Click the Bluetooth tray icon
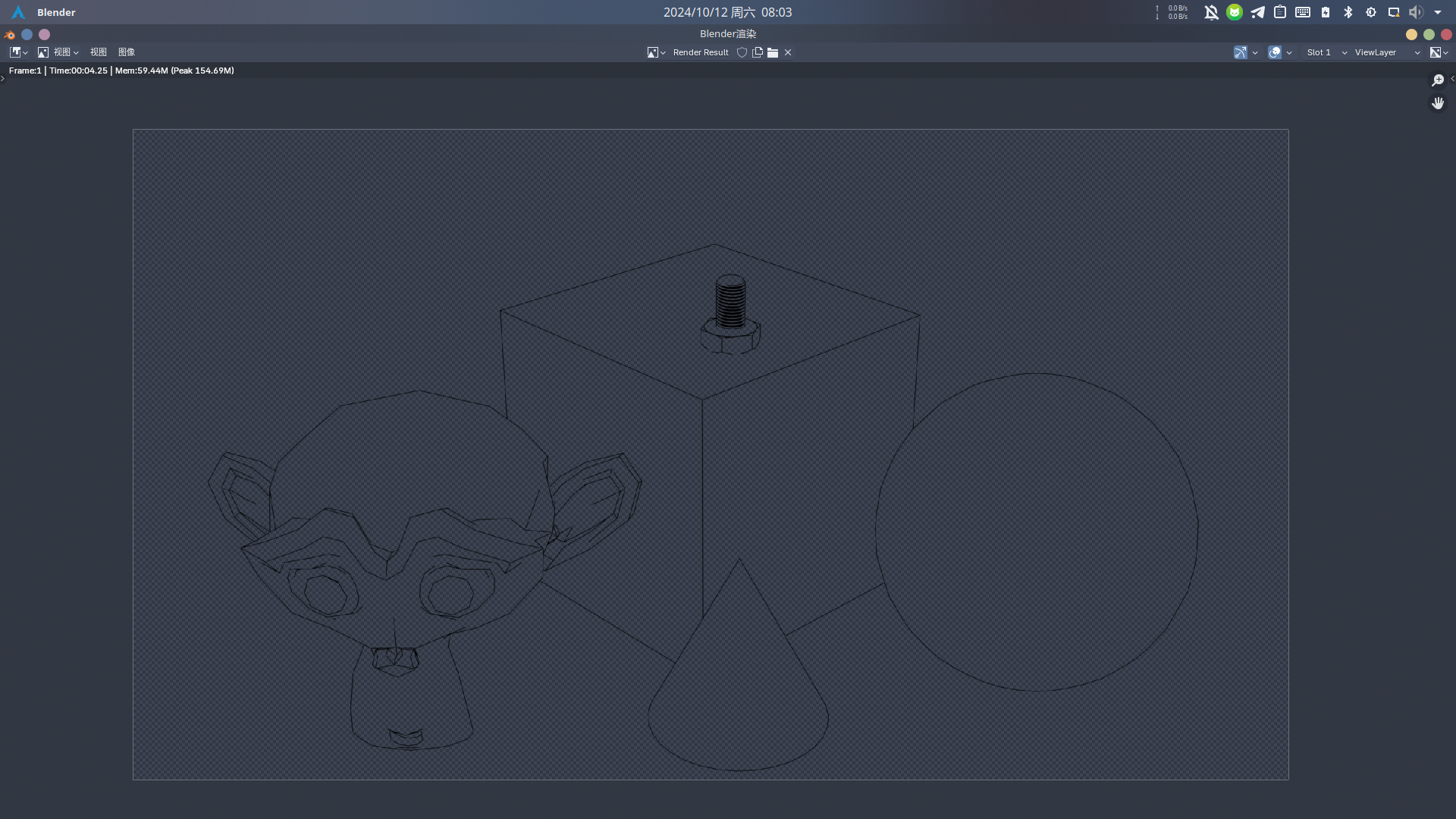 tap(1348, 12)
